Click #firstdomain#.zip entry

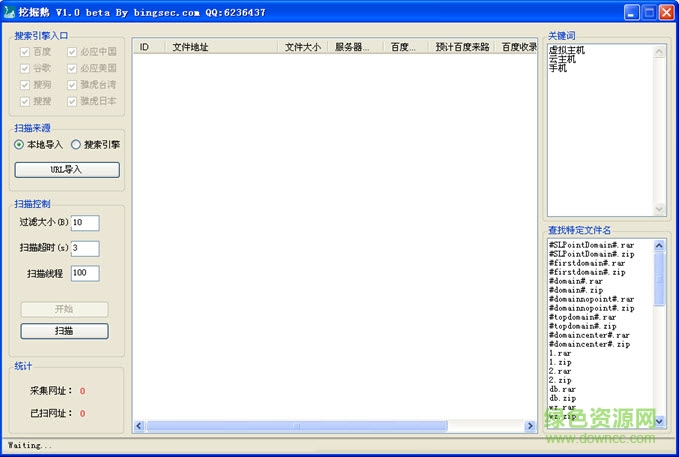click(587, 272)
